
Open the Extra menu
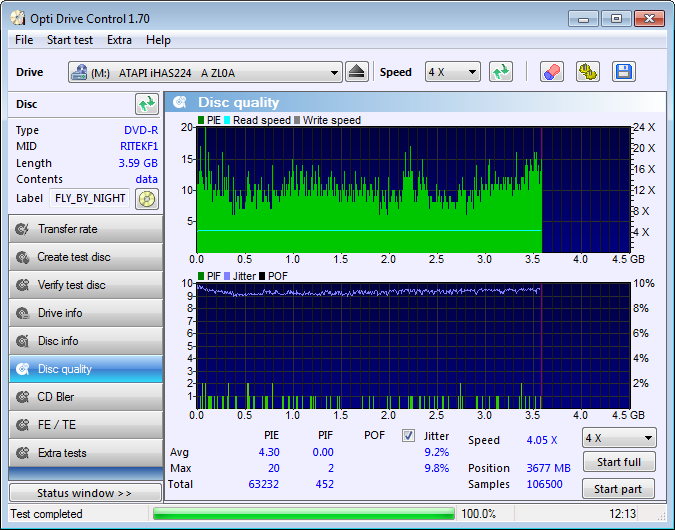pos(119,40)
